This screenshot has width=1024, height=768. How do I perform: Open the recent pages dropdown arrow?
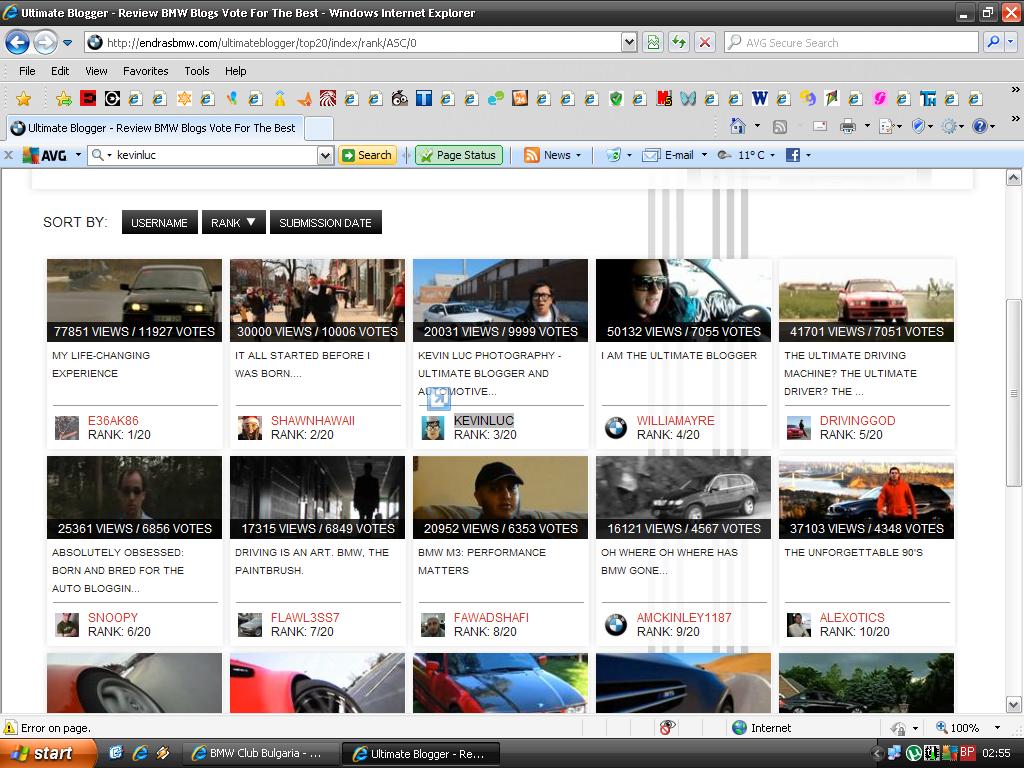[67, 44]
